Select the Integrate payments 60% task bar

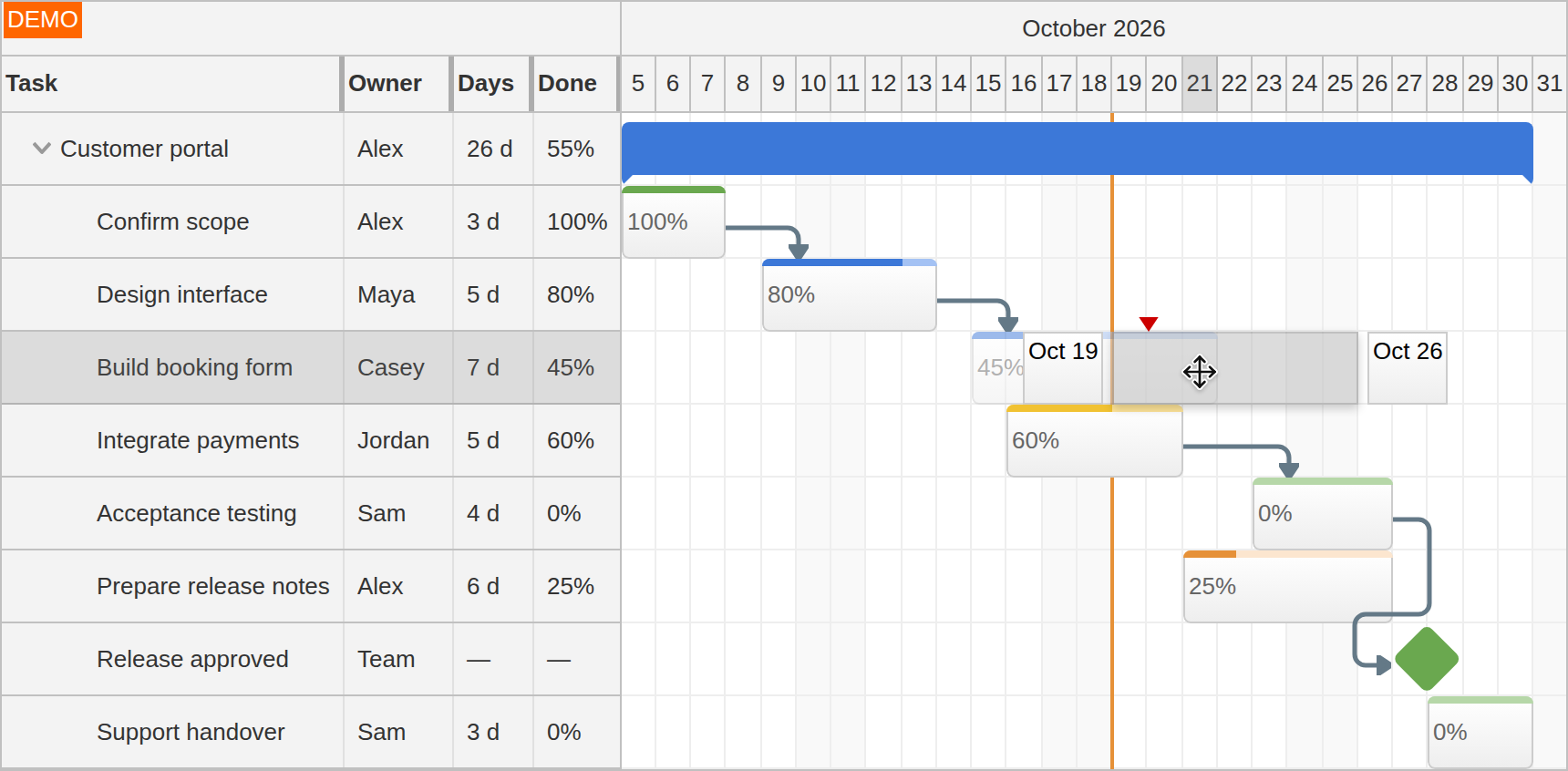point(1095,440)
